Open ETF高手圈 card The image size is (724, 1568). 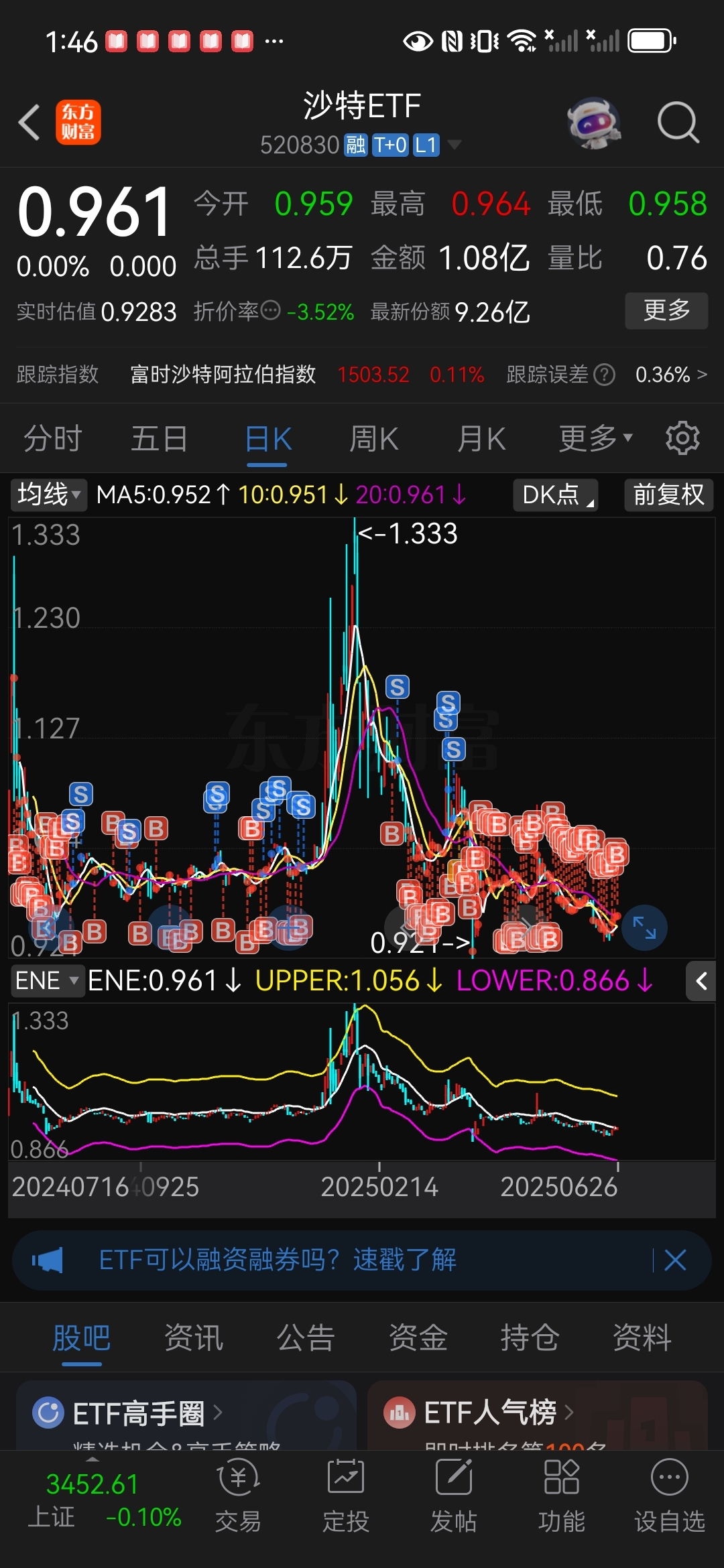186,1415
